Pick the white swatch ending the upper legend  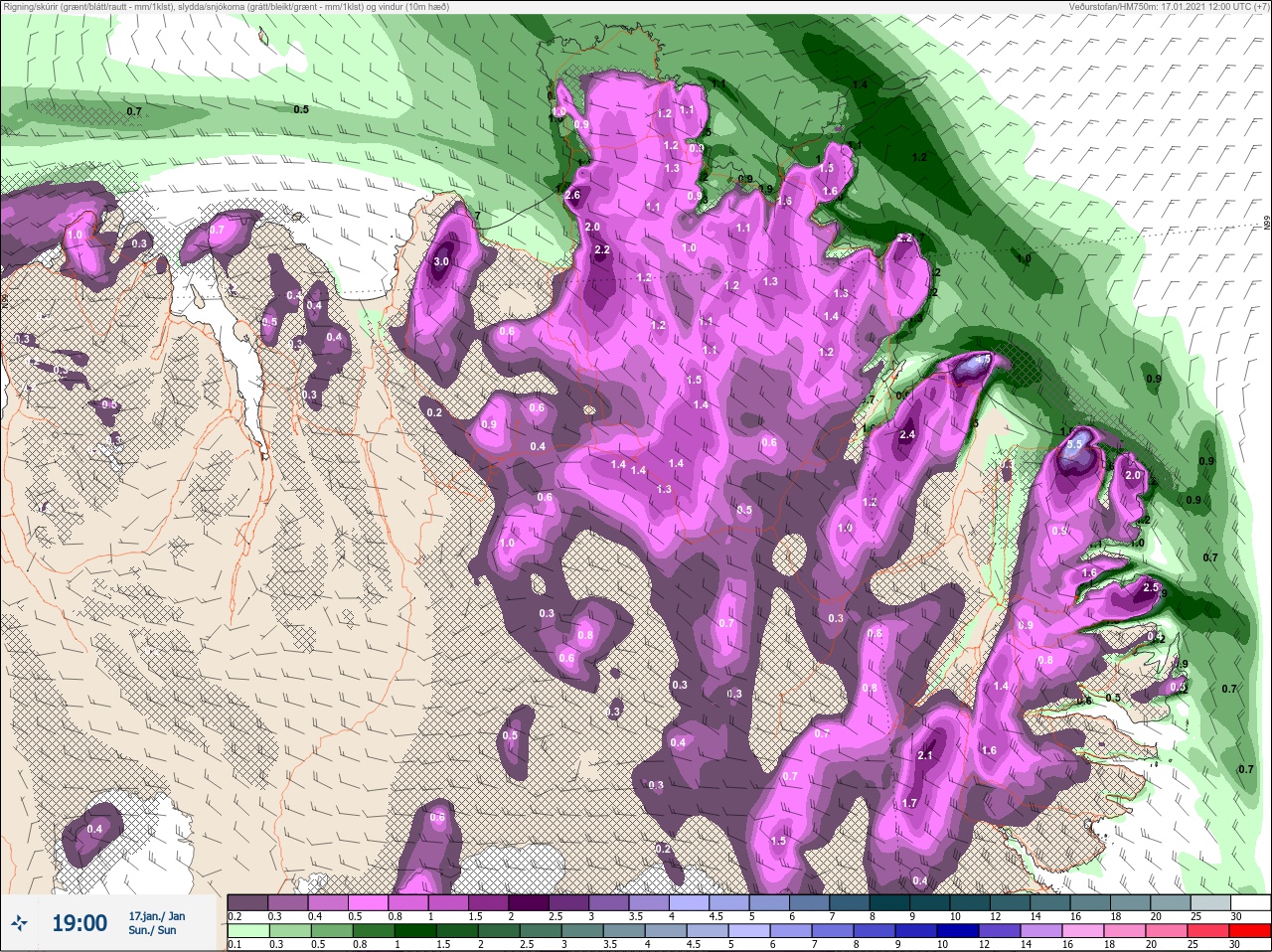pos(1250,902)
